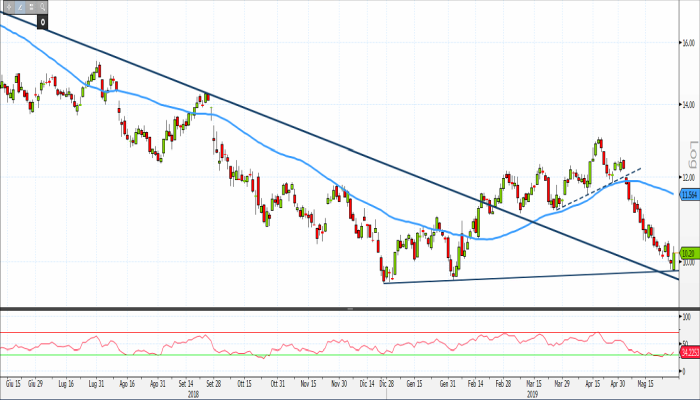
Task: Select the crosshair cursor tool
Action: [x=9, y=7]
